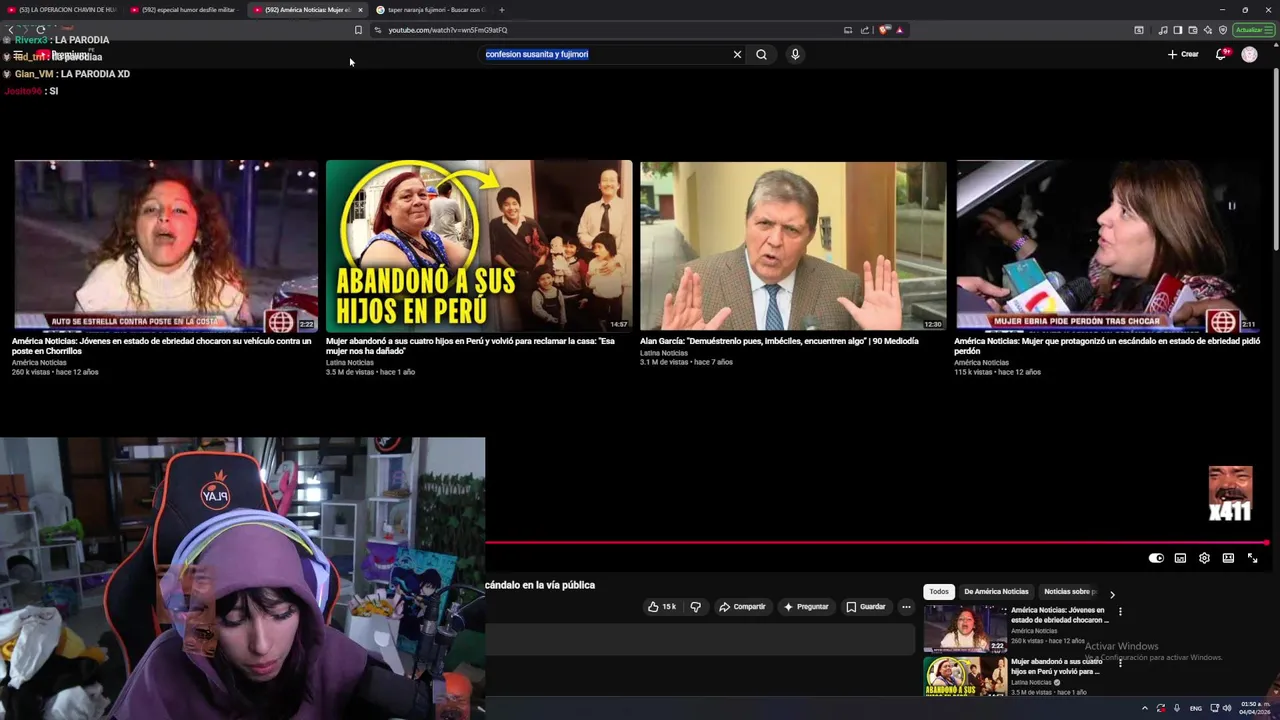Click the Guardar button
This screenshot has height=720, width=1280.
pyautogui.click(x=866, y=606)
